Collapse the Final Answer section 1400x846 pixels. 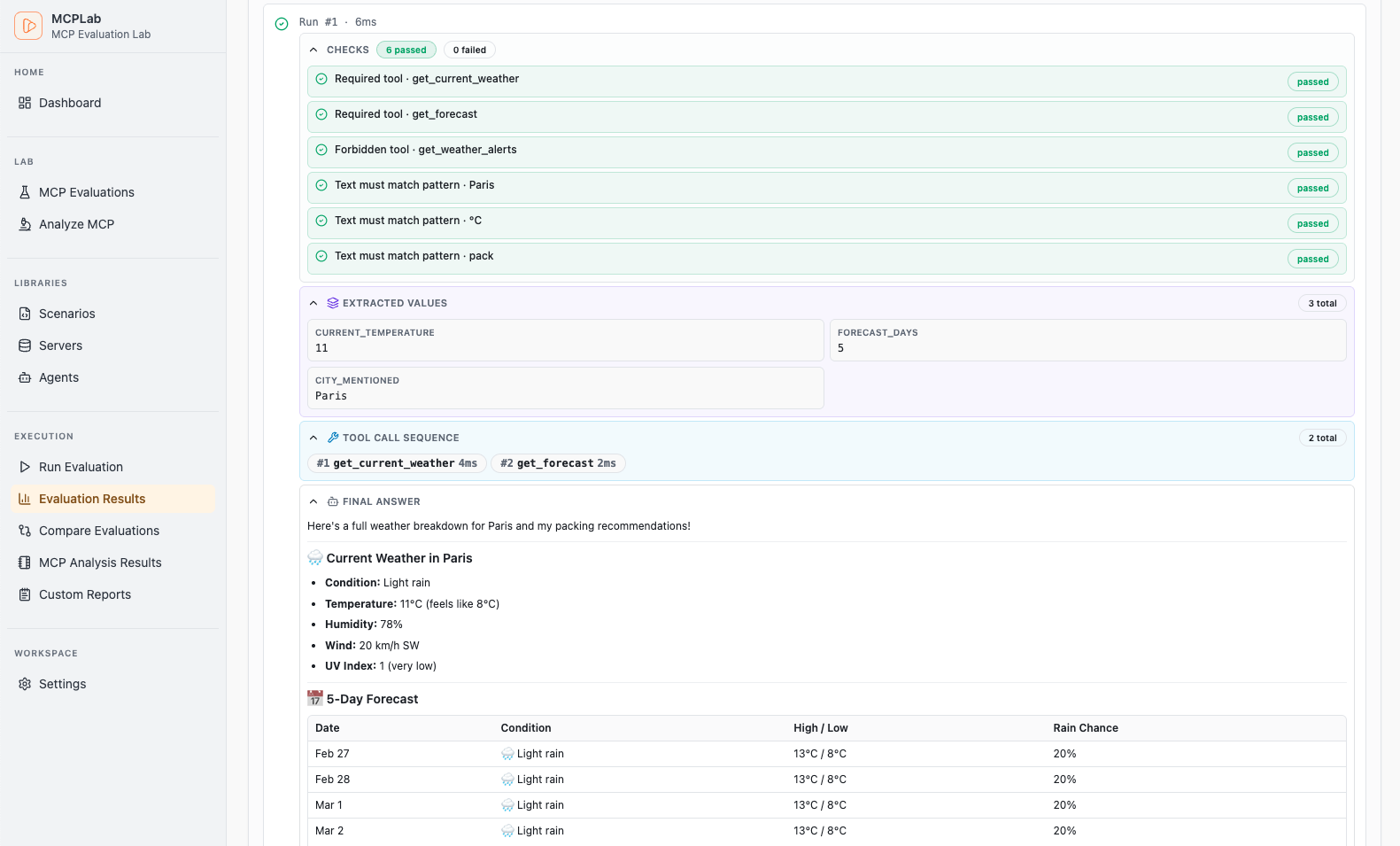point(313,501)
